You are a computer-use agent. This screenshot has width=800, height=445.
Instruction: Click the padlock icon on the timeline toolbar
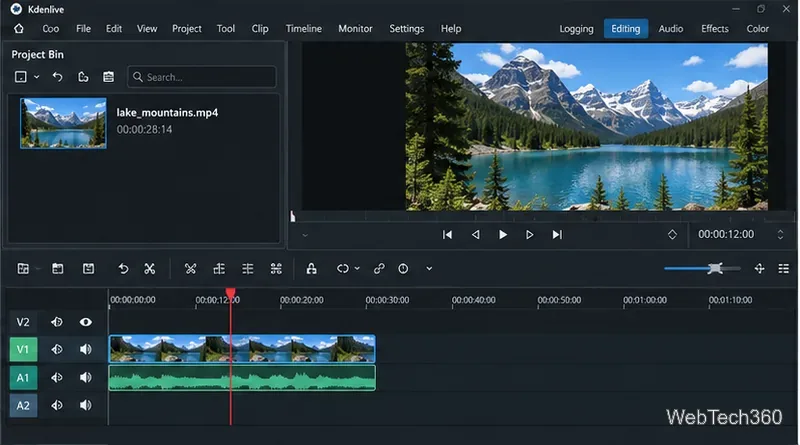(x=311, y=269)
